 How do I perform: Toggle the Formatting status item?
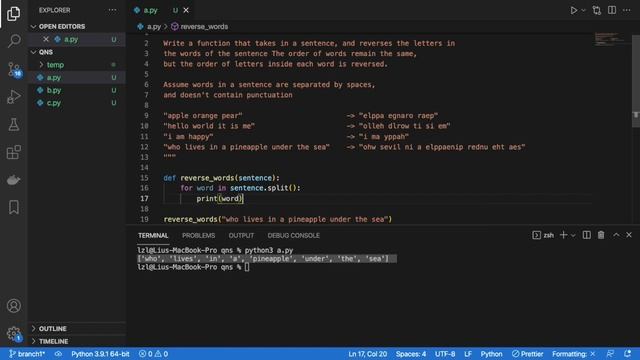click(x=573, y=354)
